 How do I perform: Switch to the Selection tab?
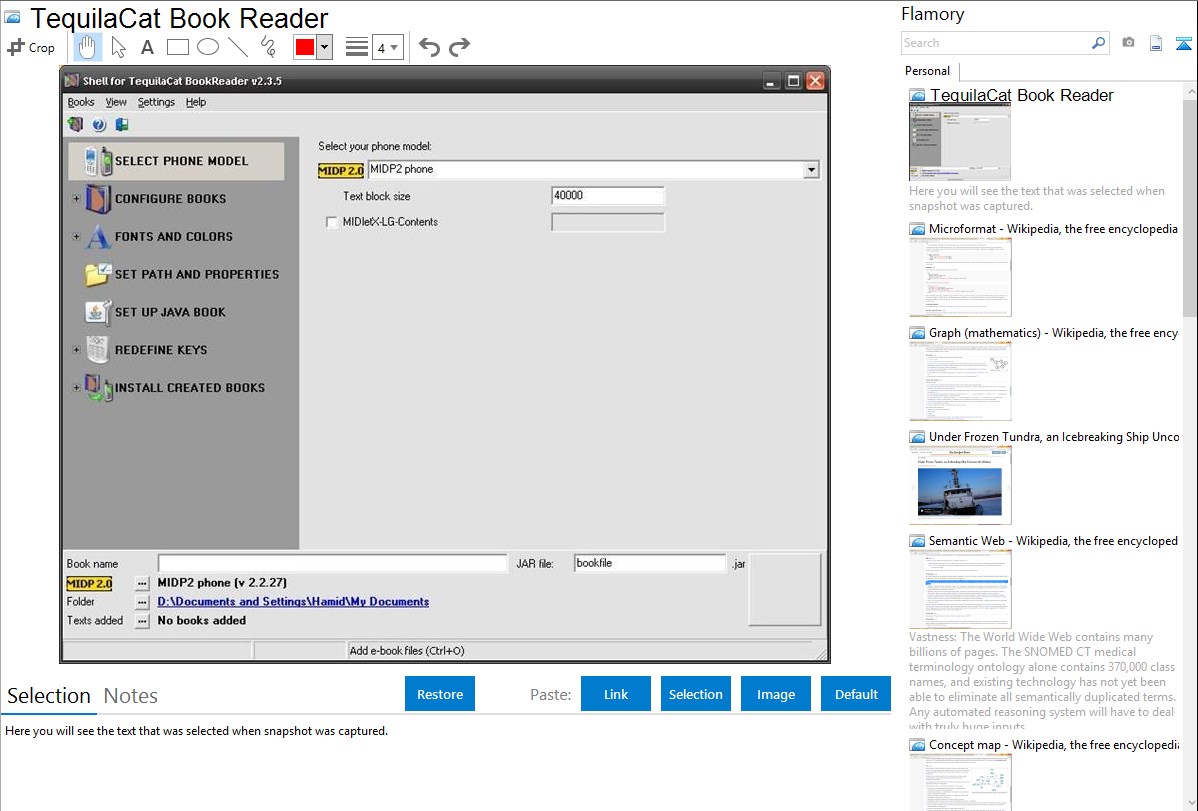pos(49,696)
